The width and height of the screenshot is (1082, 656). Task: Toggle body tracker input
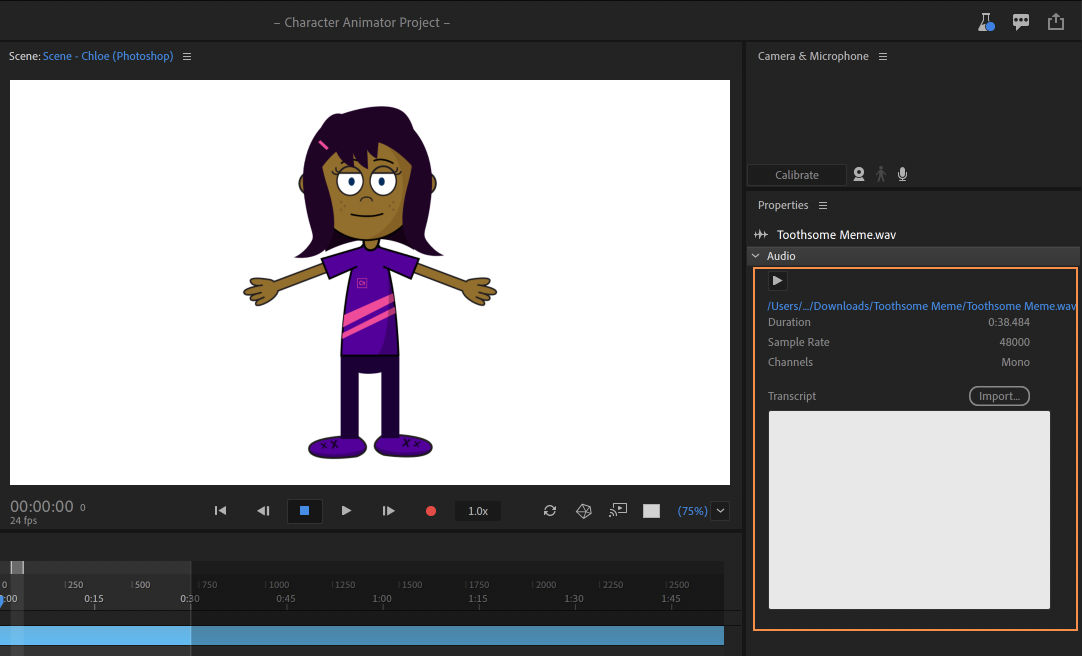click(881, 175)
